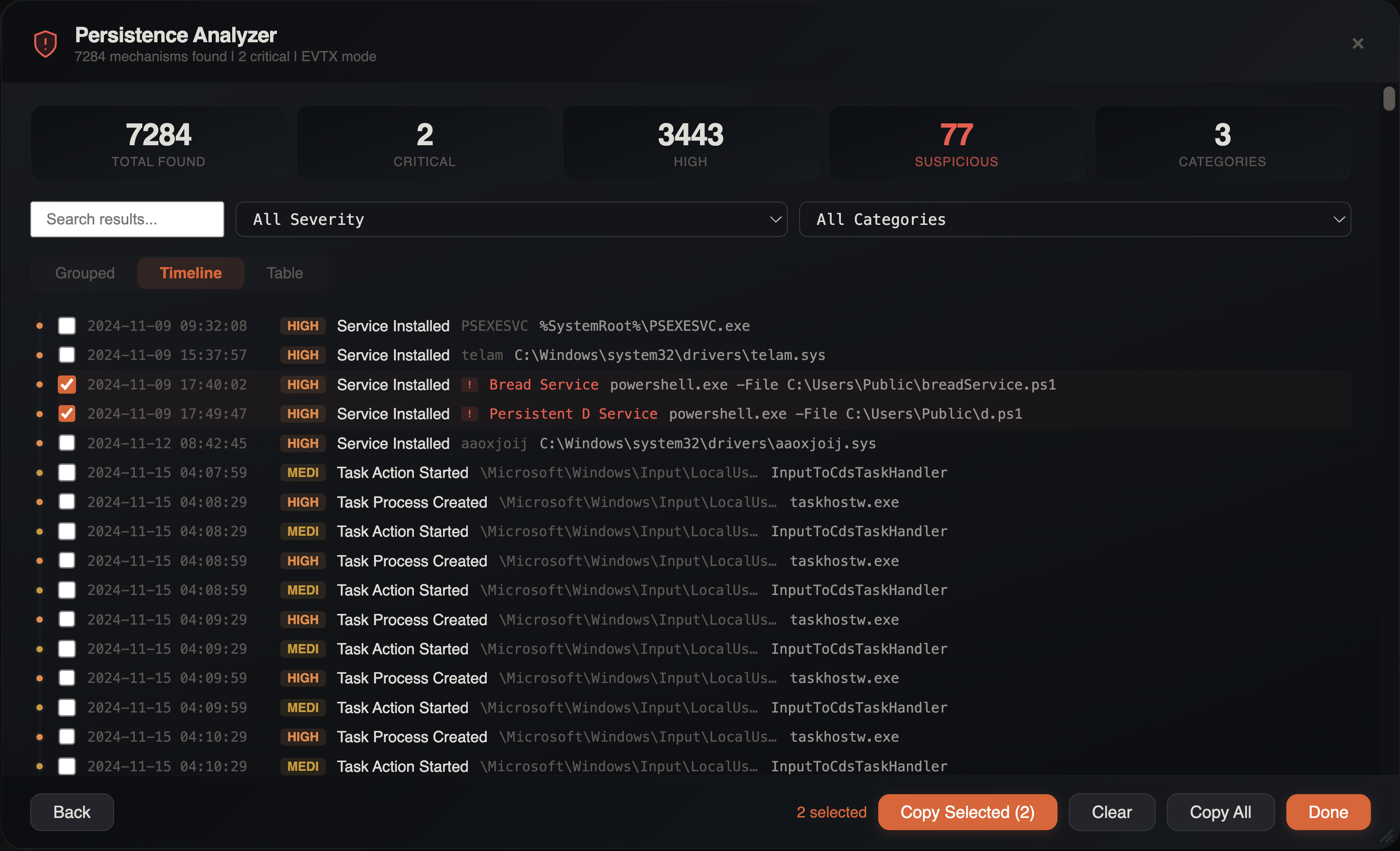
Task: Expand the severity filter chevron
Action: pyautogui.click(x=776, y=219)
